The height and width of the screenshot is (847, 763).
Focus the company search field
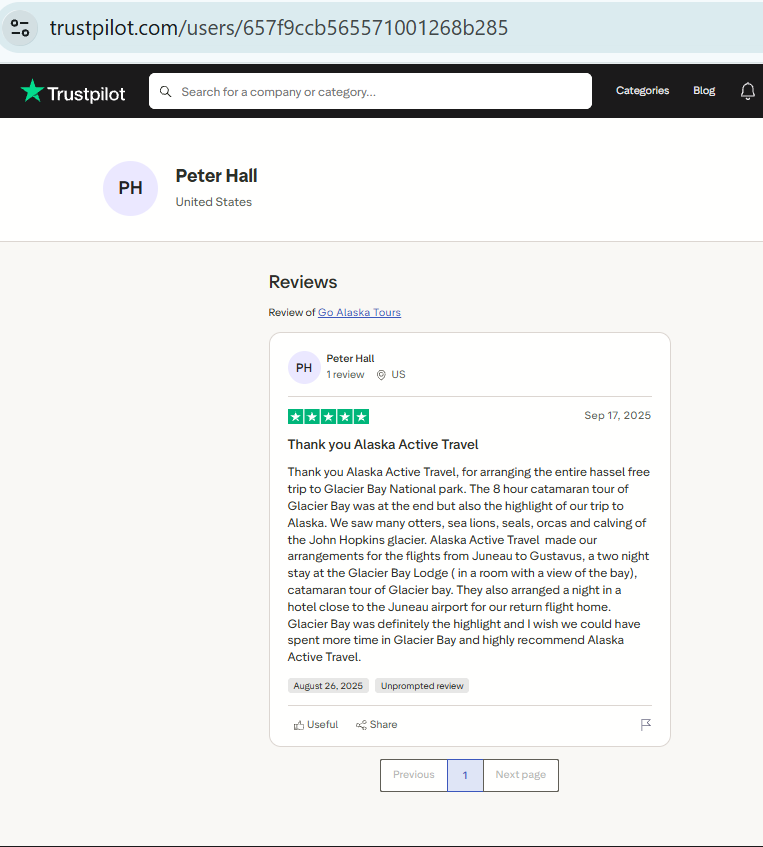(370, 91)
